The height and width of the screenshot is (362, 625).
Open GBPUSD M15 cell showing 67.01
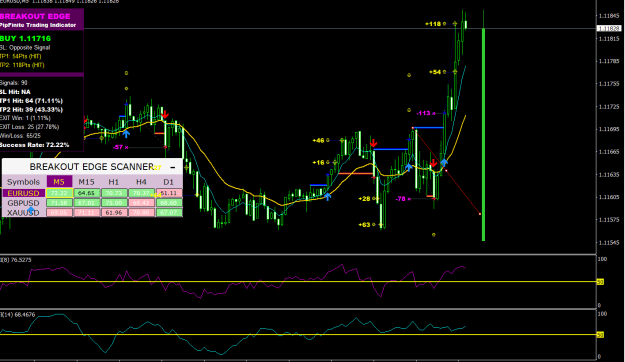pyautogui.click(x=86, y=203)
